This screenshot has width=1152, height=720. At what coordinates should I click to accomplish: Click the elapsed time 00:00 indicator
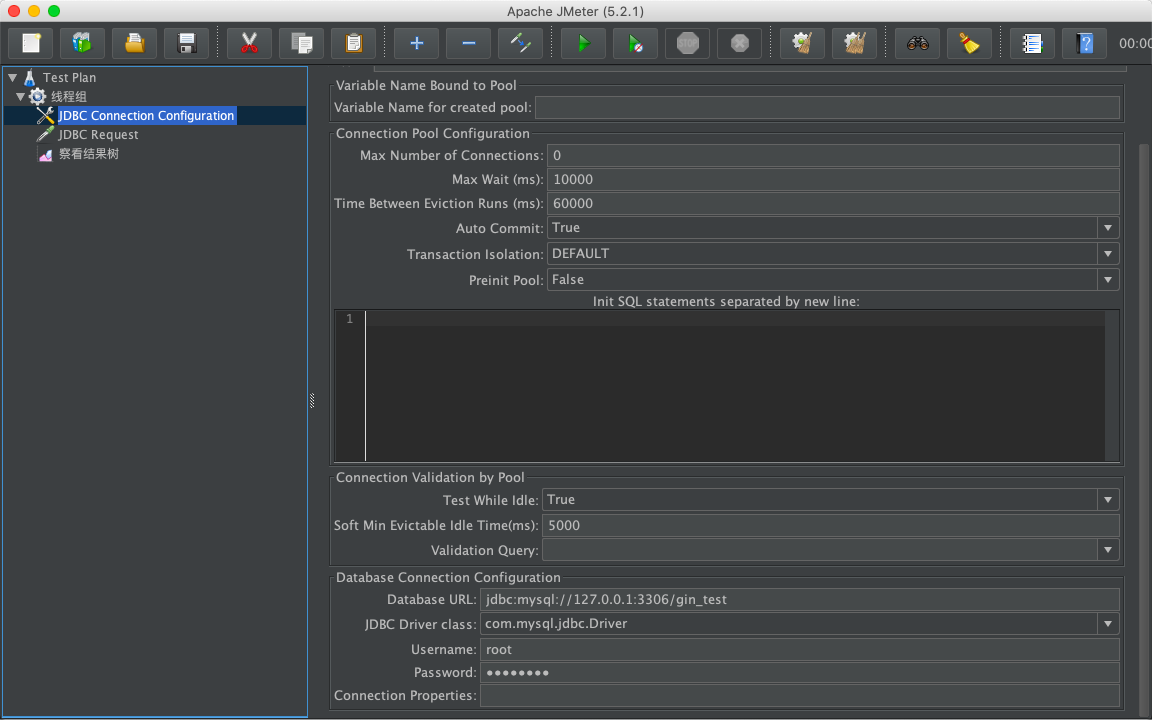[1134, 43]
